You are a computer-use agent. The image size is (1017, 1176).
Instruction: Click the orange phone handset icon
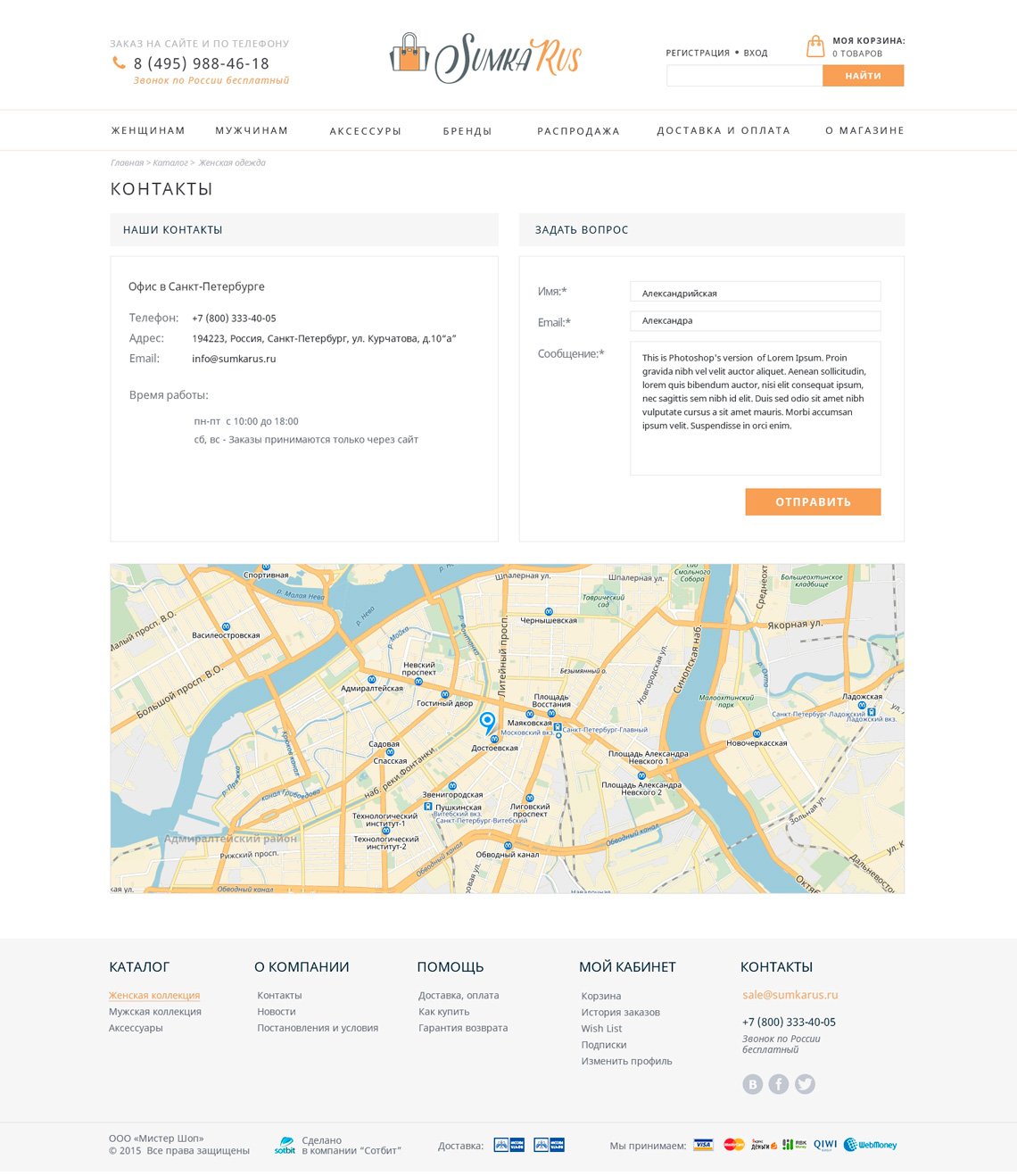(119, 62)
